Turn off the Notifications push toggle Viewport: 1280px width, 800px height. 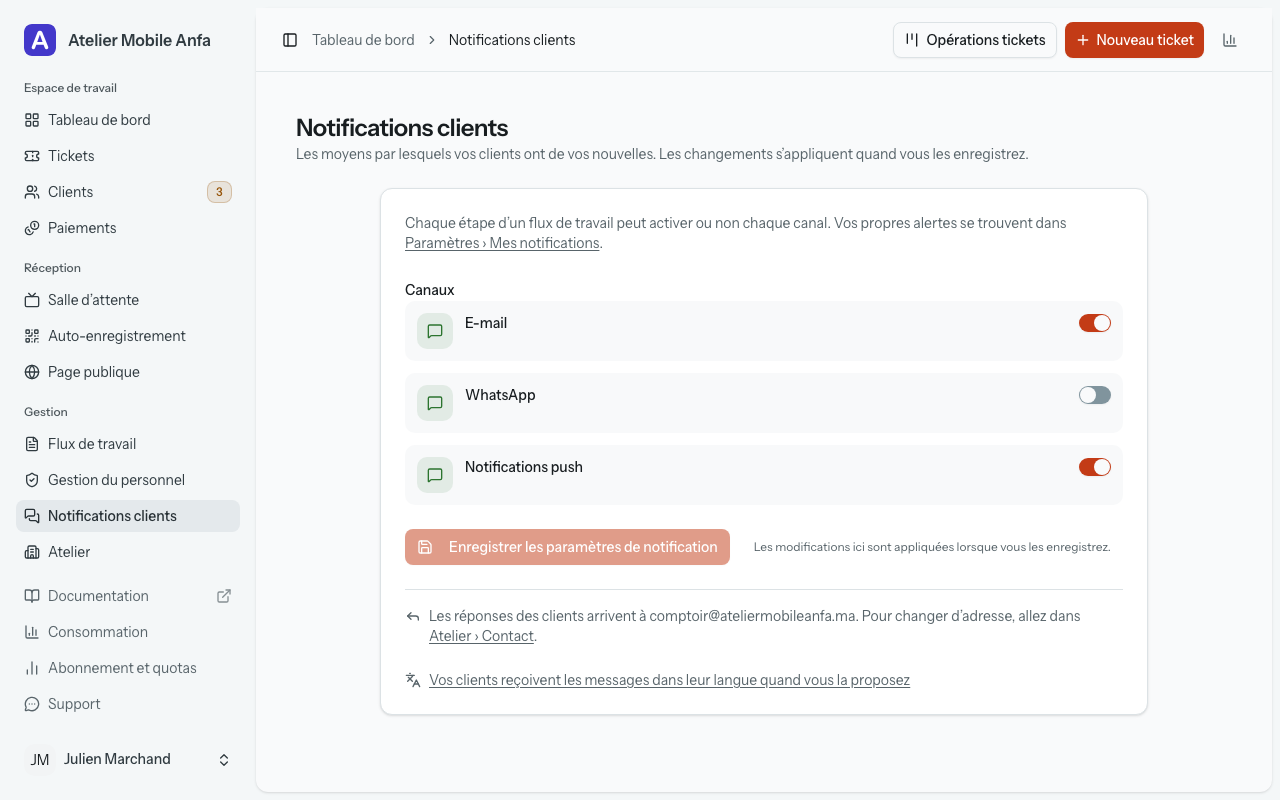pyautogui.click(x=1095, y=467)
